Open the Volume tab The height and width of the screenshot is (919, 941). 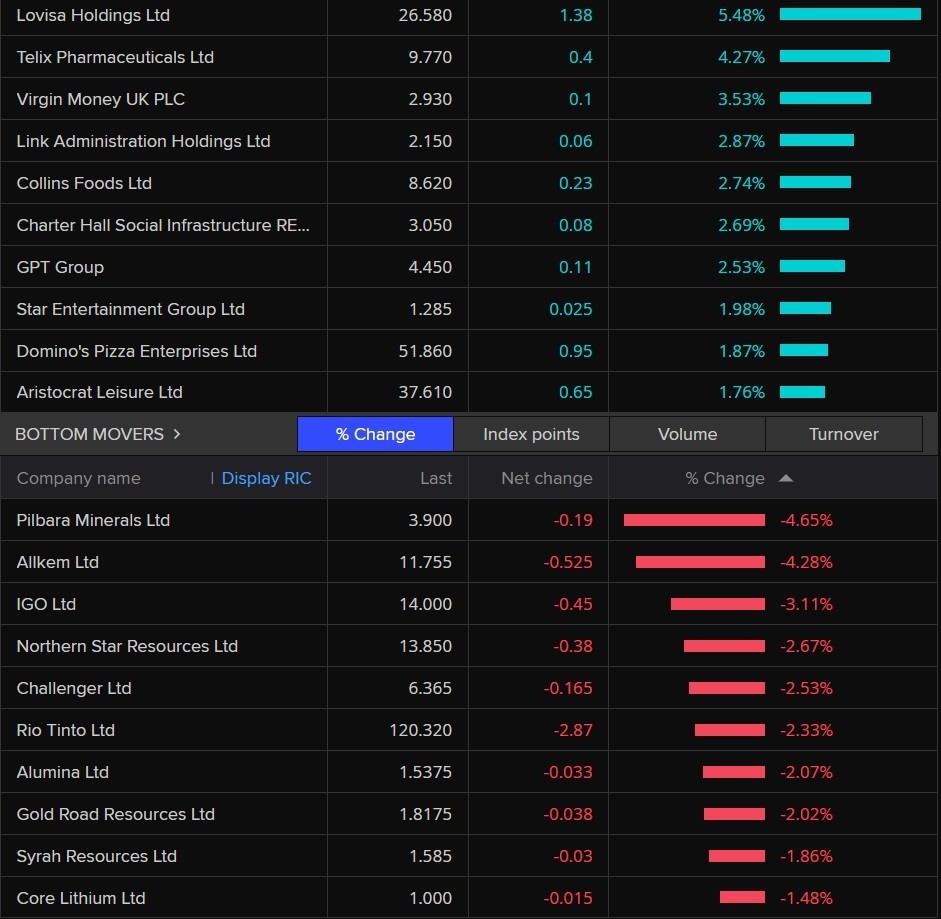tap(687, 434)
